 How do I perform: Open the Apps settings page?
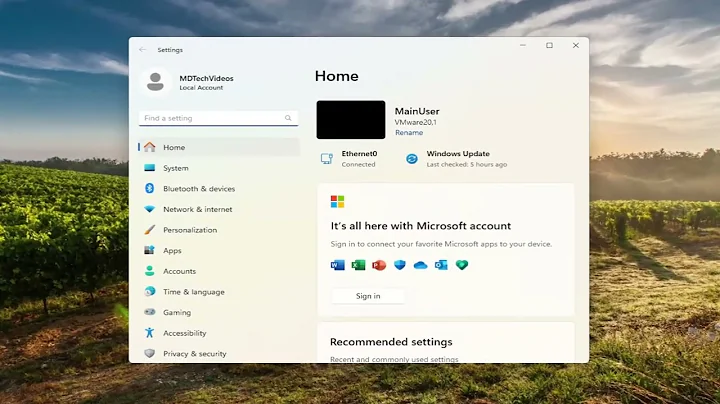point(219,251)
